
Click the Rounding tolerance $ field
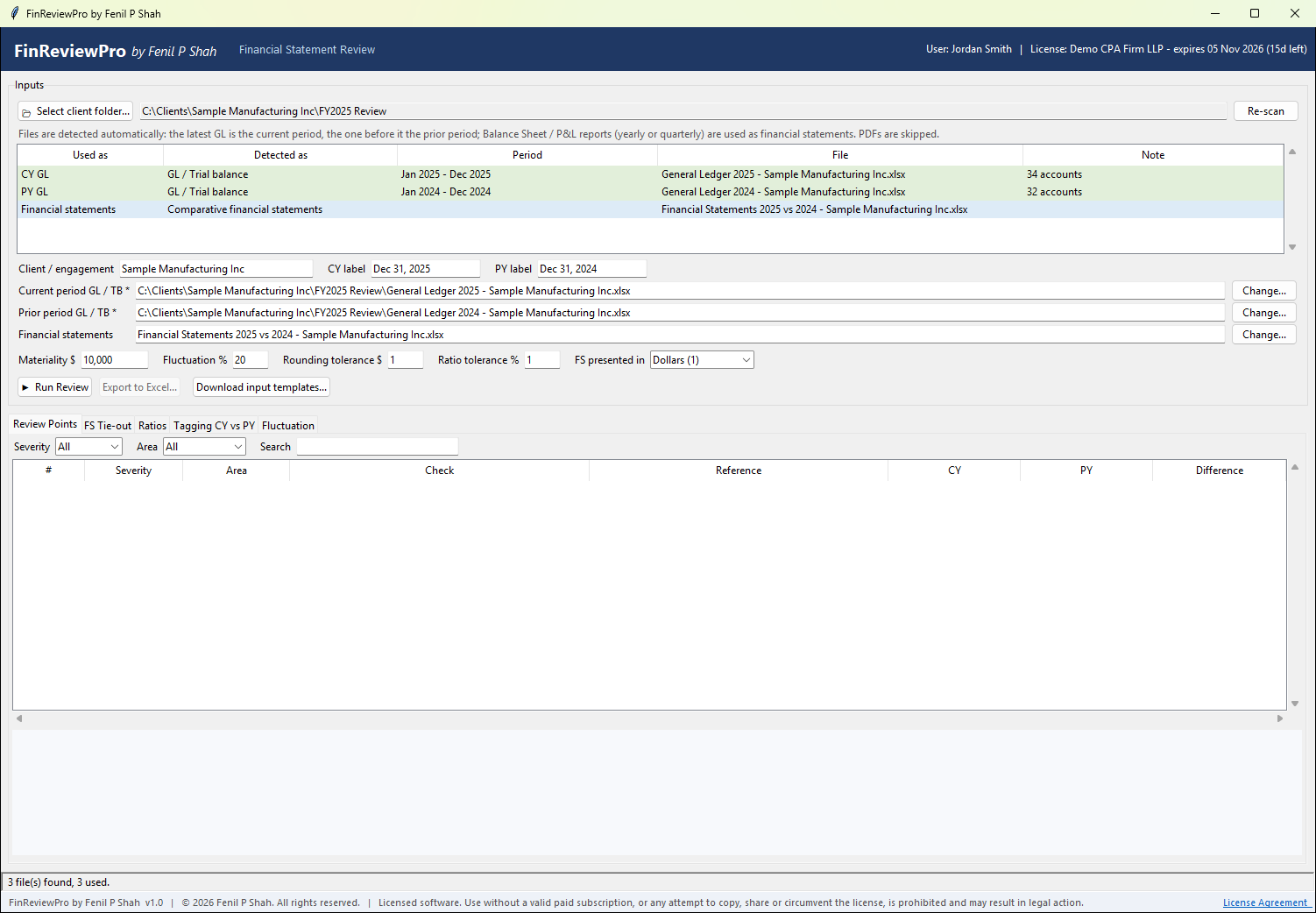[406, 360]
